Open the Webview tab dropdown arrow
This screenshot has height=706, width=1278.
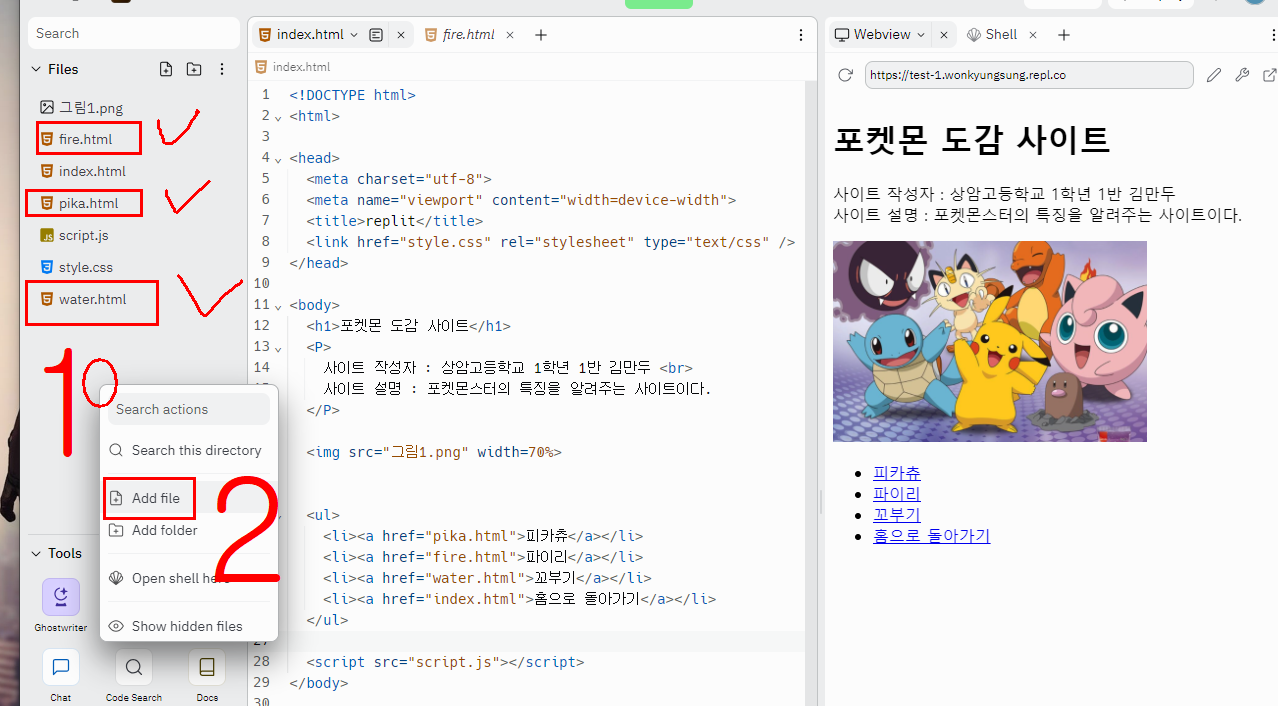920,34
